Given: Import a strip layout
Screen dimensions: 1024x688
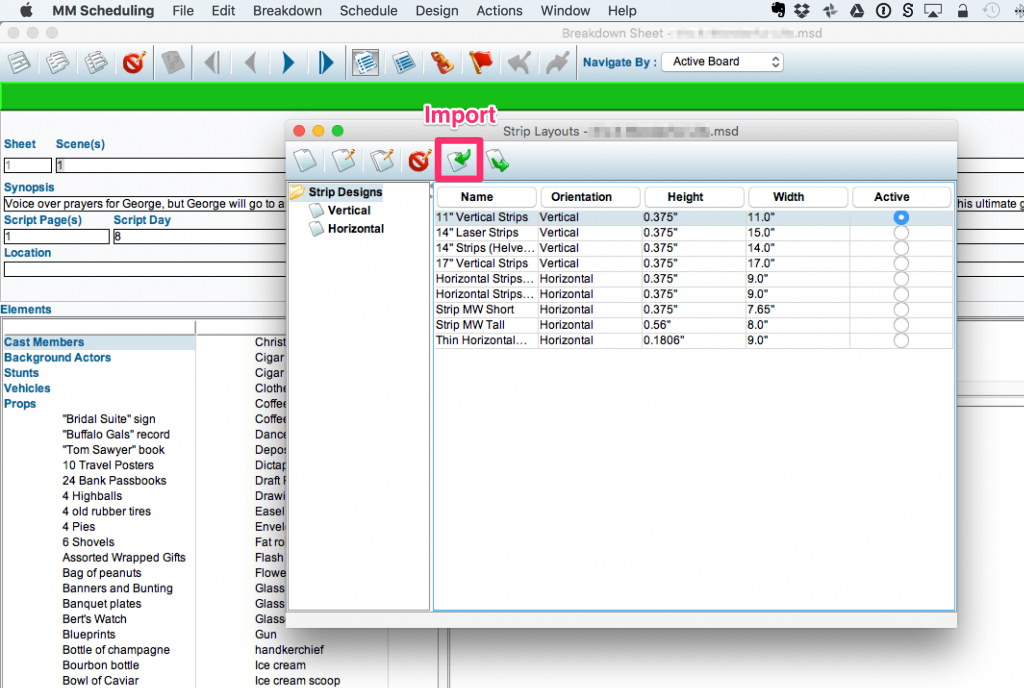Looking at the screenshot, I should coord(460,160).
